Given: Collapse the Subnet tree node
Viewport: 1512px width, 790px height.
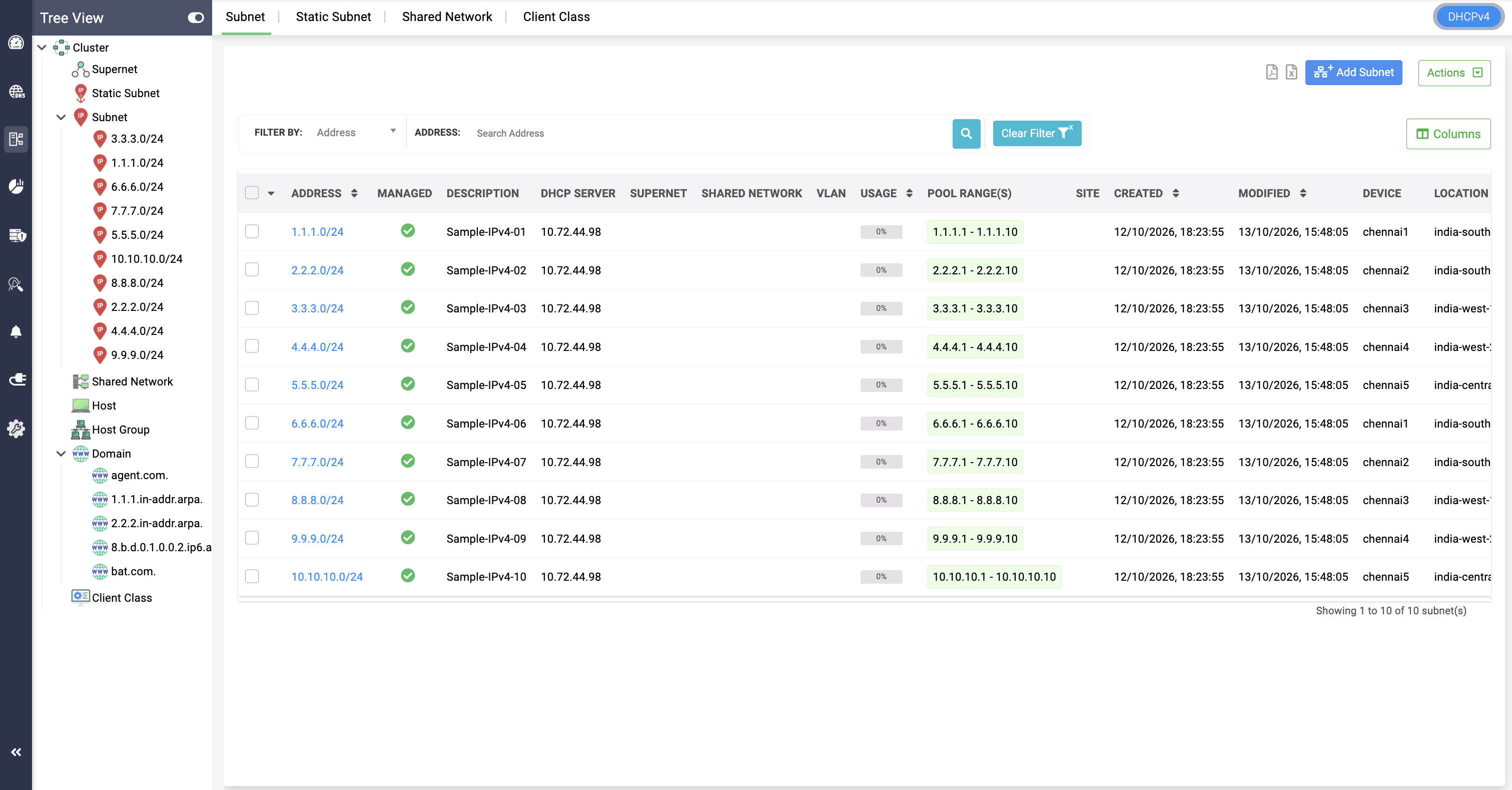Looking at the screenshot, I should (x=61, y=117).
